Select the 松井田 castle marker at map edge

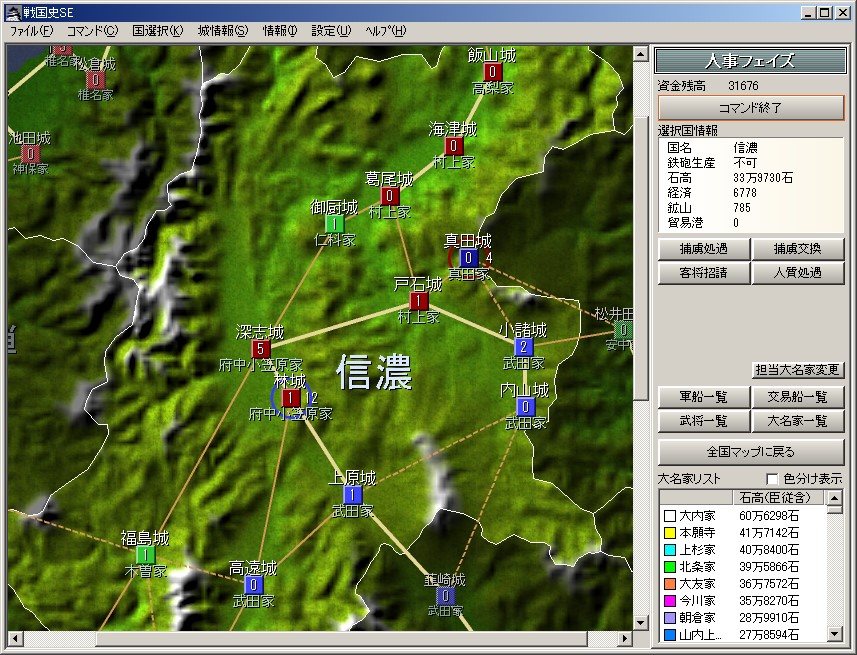[x=623, y=330]
